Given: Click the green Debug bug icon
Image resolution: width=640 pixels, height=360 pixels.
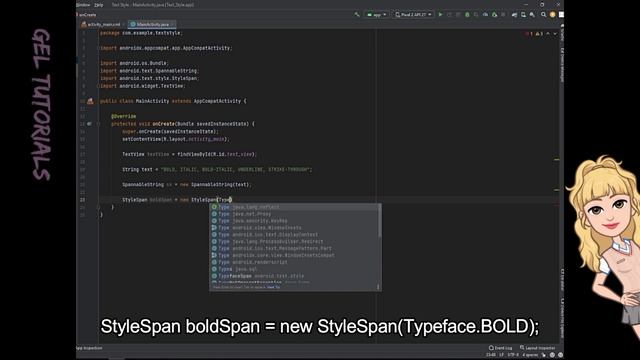Looking at the screenshot, I should tap(467, 15).
